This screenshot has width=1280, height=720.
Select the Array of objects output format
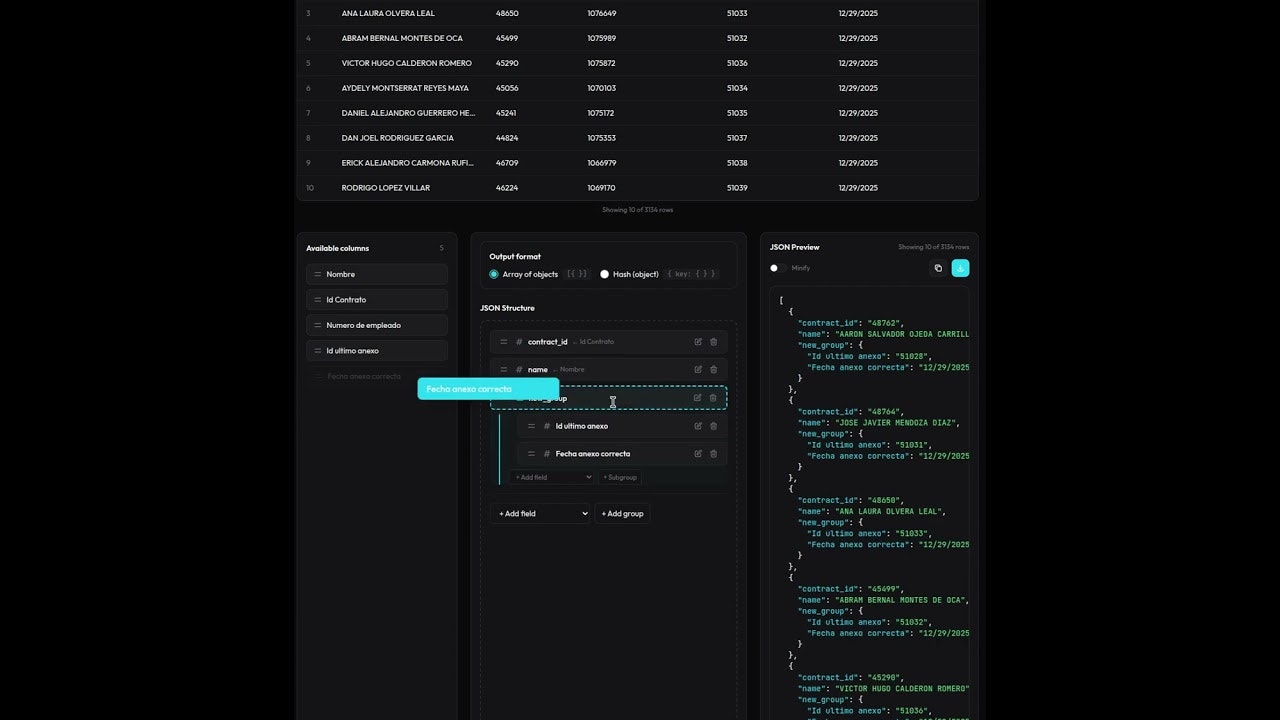click(494, 273)
